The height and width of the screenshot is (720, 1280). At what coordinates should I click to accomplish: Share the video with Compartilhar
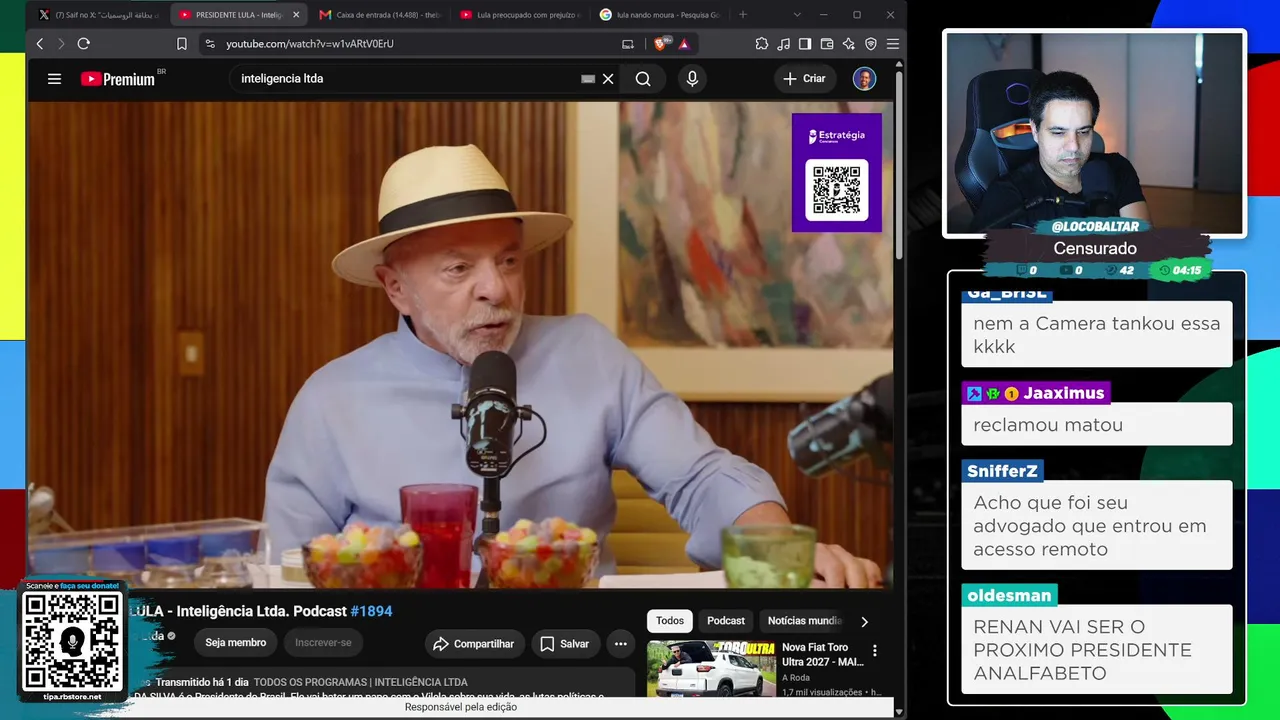pyautogui.click(x=474, y=644)
